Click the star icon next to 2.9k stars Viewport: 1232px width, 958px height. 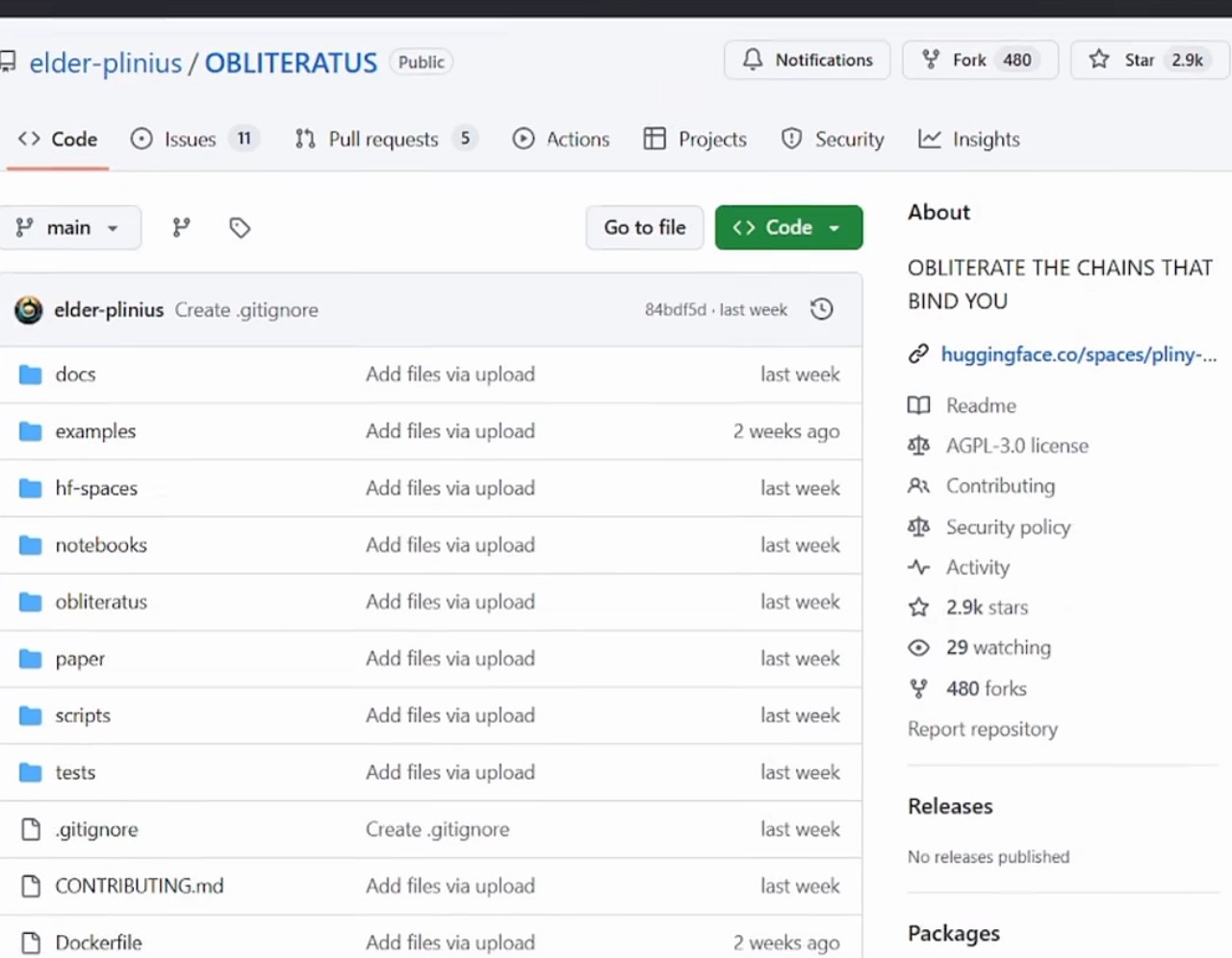pyautogui.click(x=918, y=608)
